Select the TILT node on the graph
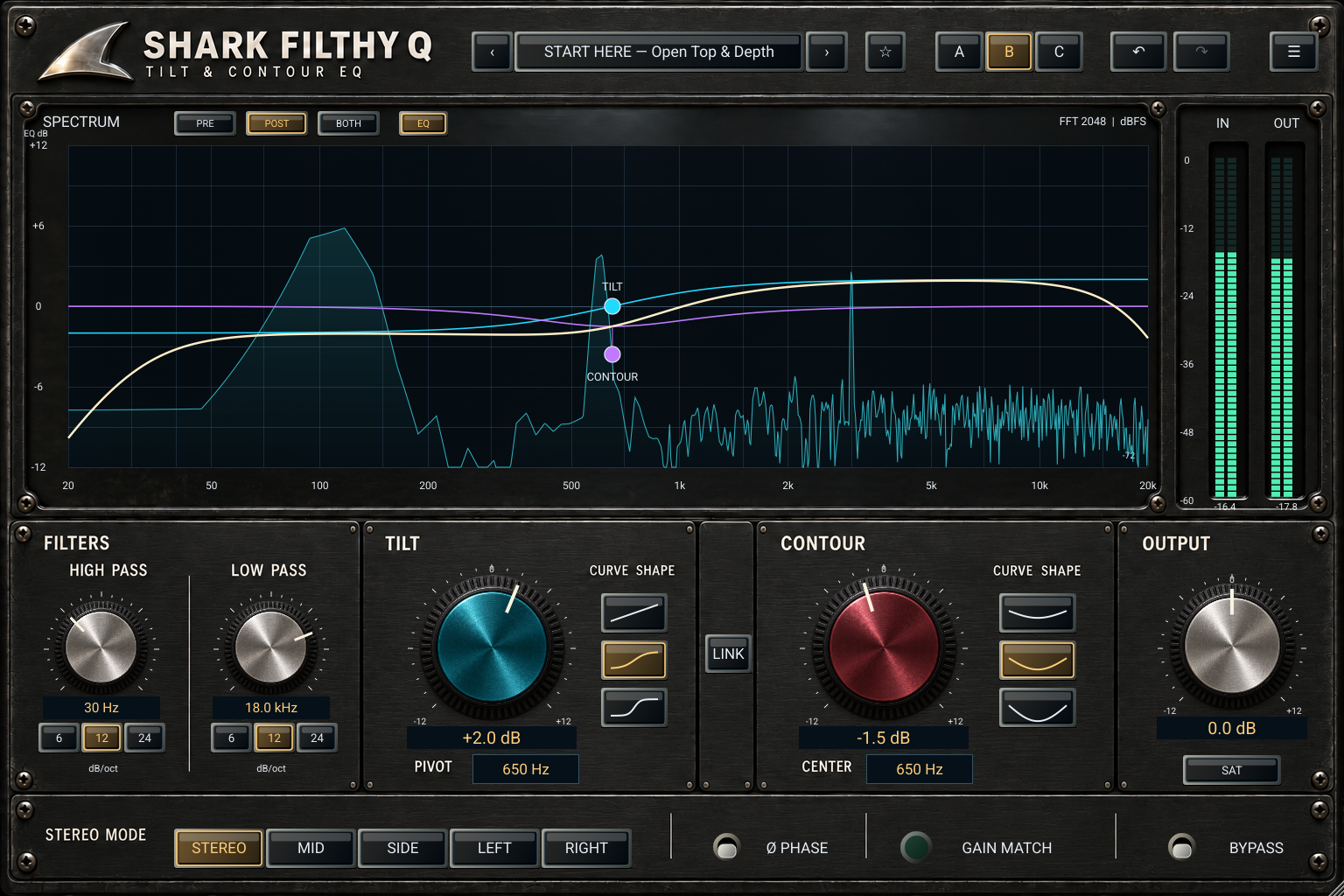The height and width of the screenshot is (896, 1344). click(x=612, y=306)
